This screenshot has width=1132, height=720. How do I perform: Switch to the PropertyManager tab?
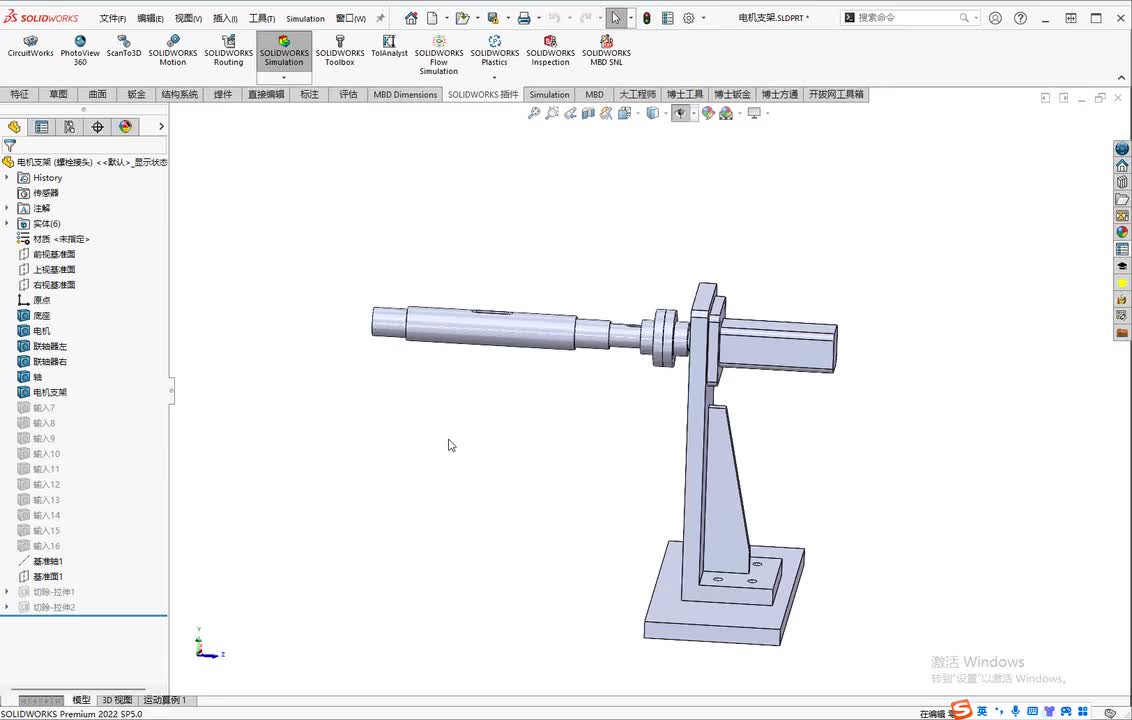pyautogui.click(x=42, y=127)
